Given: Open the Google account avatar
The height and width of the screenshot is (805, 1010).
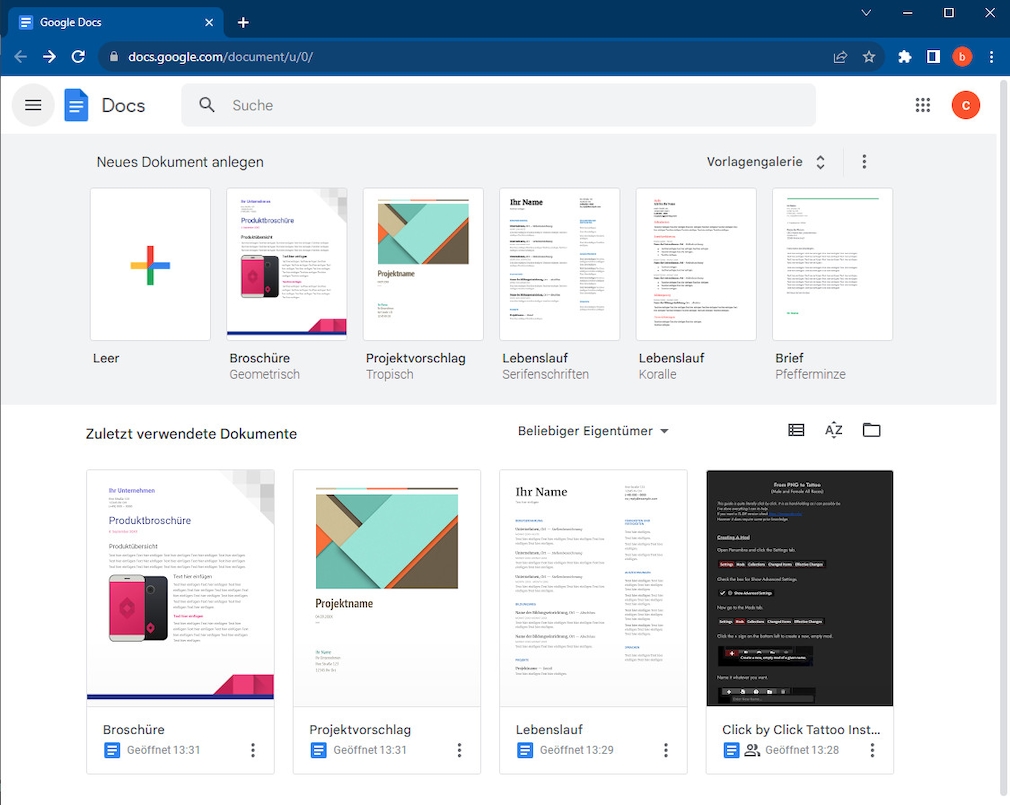Looking at the screenshot, I should 965,105.
